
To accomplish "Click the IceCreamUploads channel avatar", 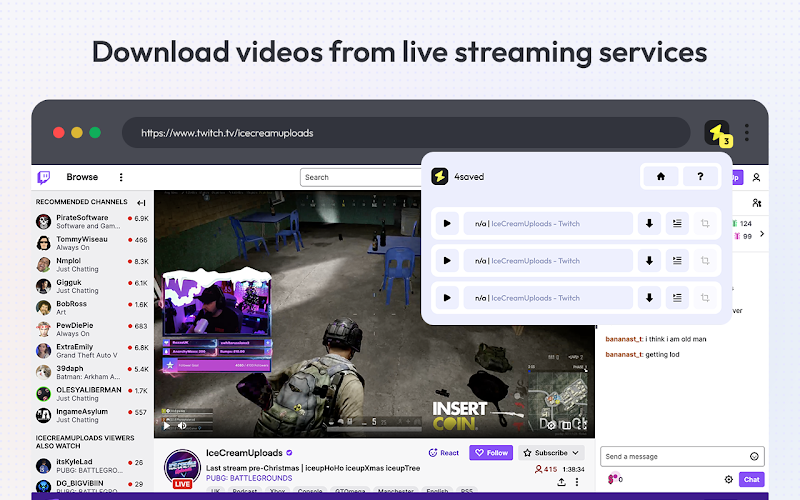I will (182, 468).
